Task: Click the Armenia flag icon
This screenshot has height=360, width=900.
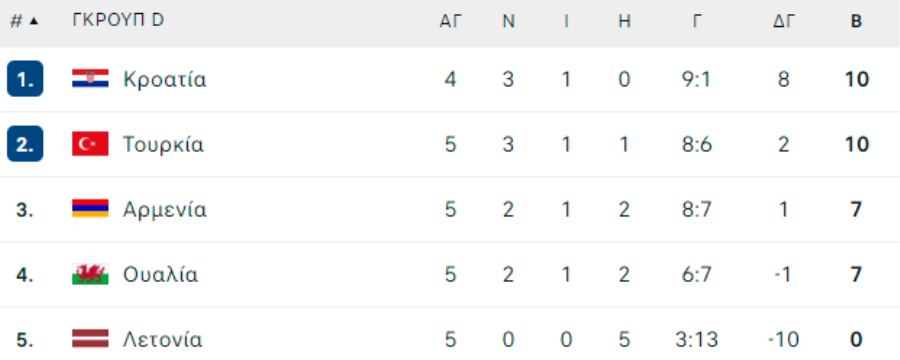Action: coord(90,208)
